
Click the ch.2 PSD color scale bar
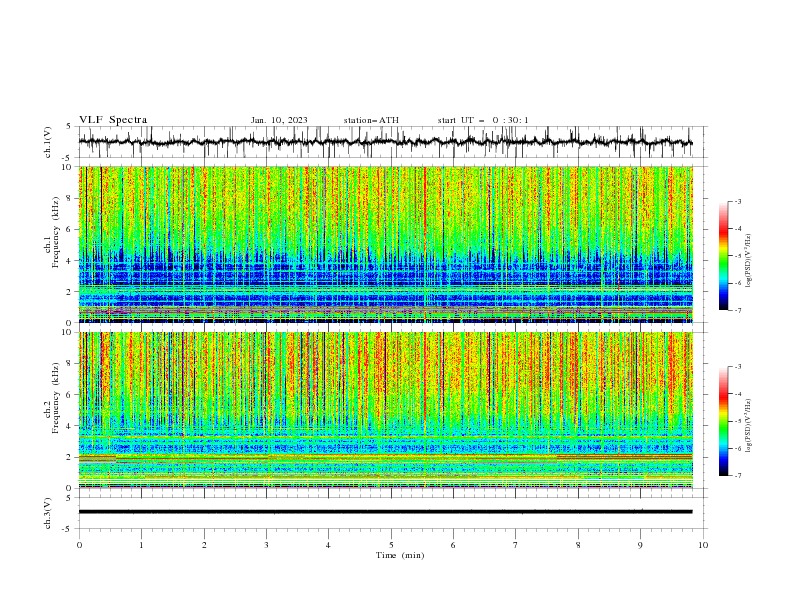[x=723, y=421]
